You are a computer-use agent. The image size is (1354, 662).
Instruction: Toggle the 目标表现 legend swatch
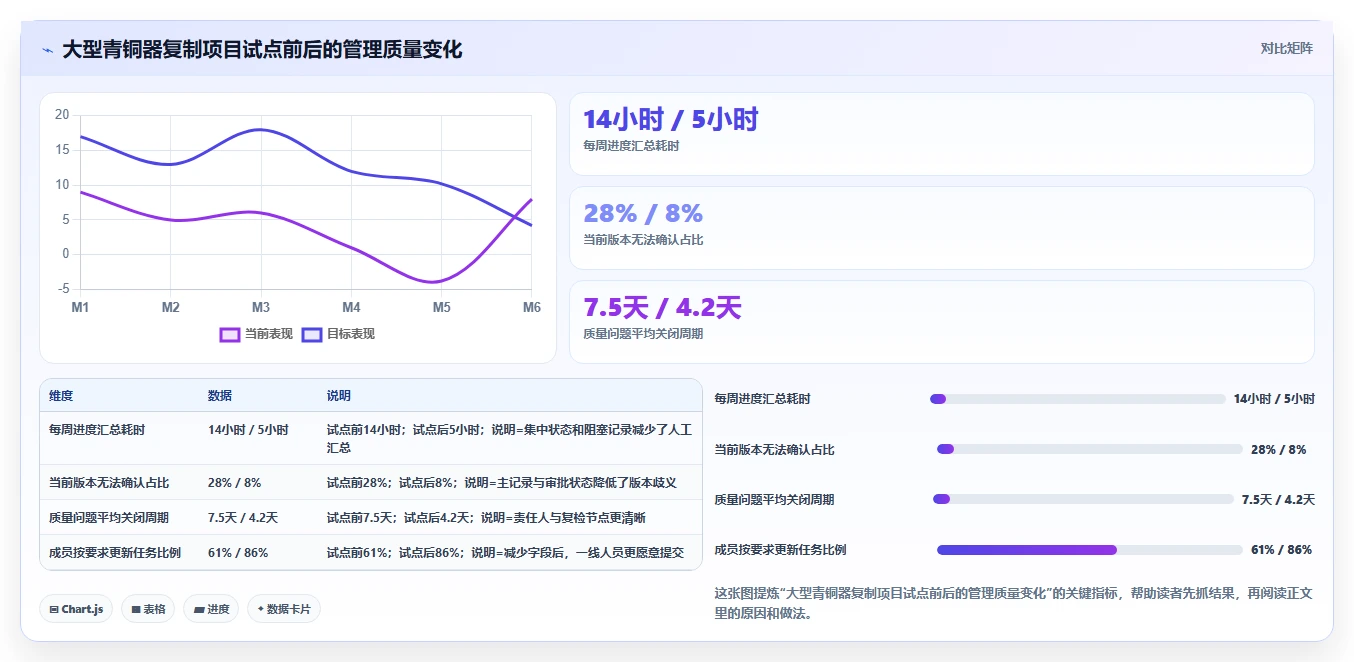(312, 334)
